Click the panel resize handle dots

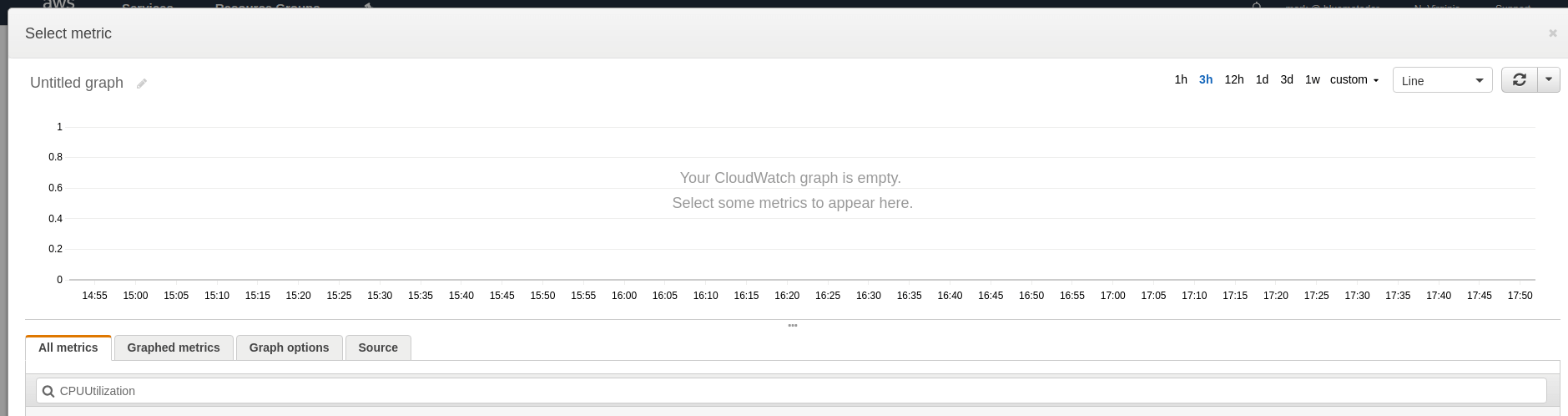(792, 325)
